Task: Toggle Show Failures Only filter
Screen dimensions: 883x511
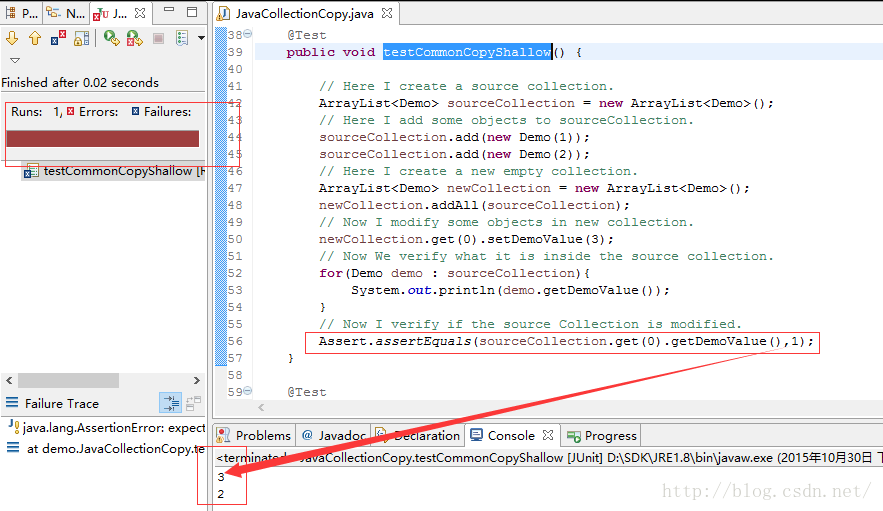Action: click(58, 38)
